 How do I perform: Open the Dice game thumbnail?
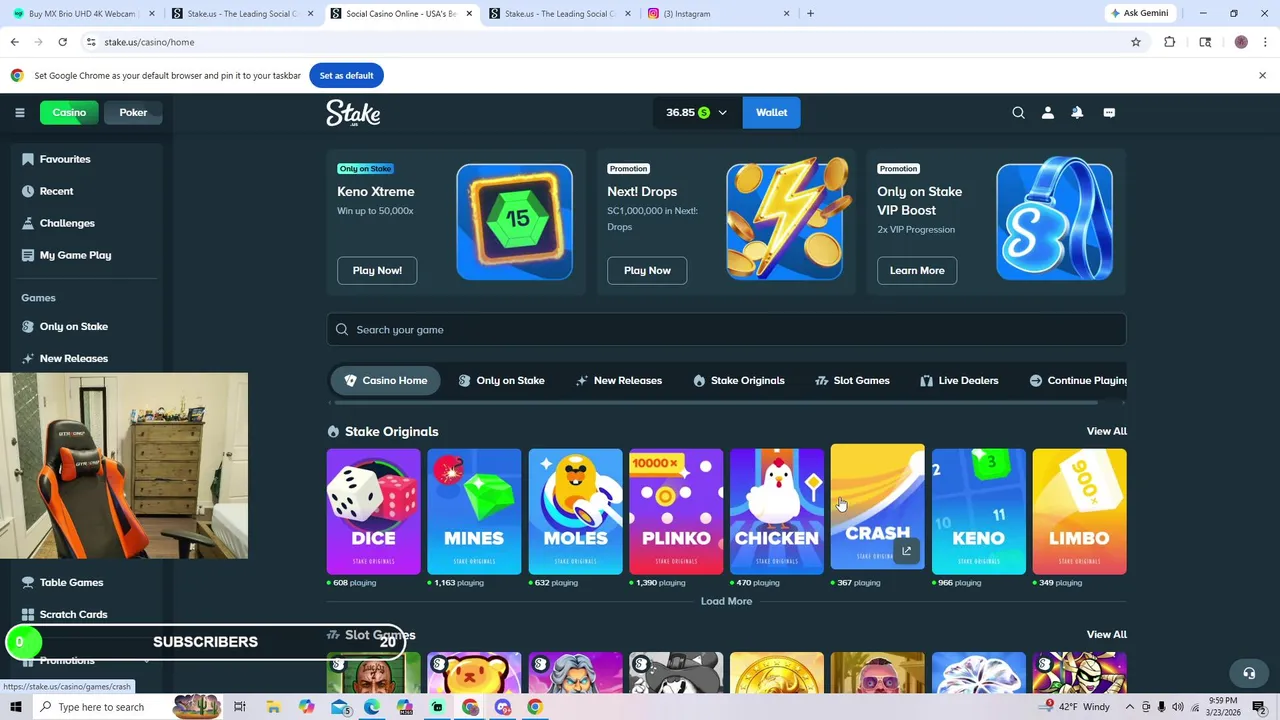coord(373,511)
